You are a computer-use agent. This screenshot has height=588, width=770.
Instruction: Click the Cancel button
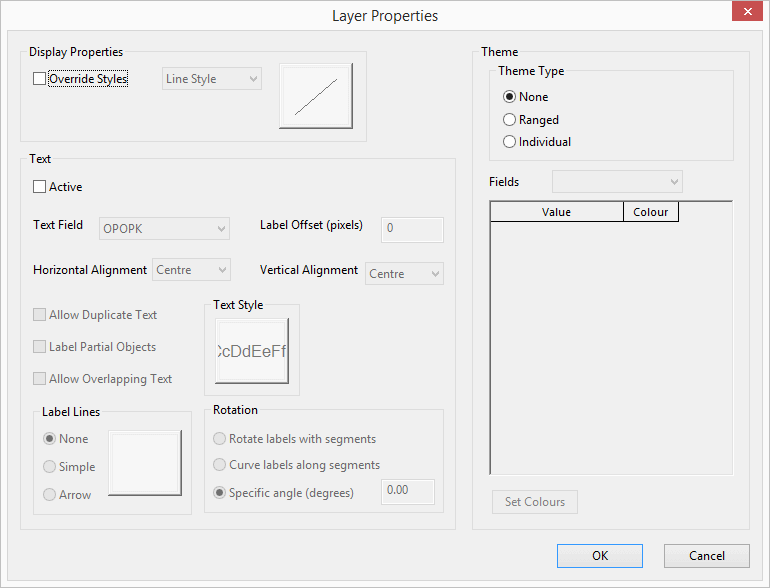point(707,556)
